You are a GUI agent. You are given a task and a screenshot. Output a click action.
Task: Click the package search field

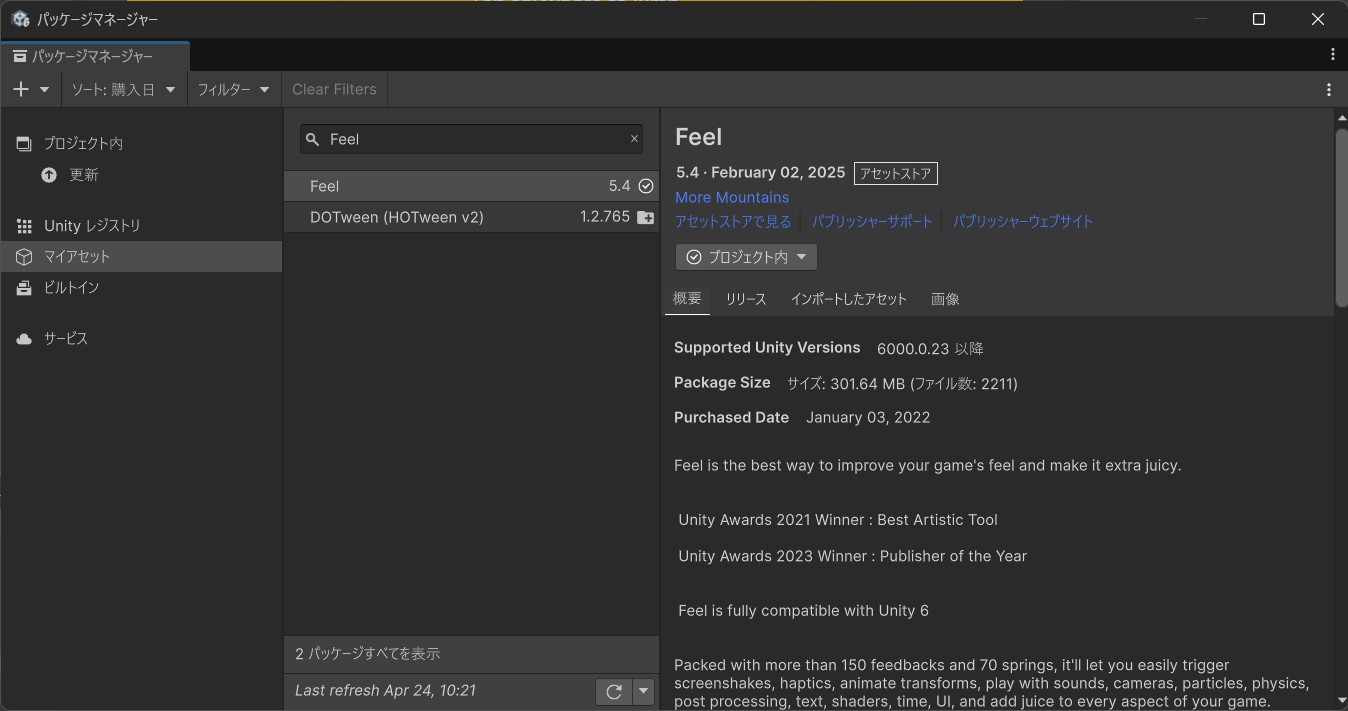471,139
